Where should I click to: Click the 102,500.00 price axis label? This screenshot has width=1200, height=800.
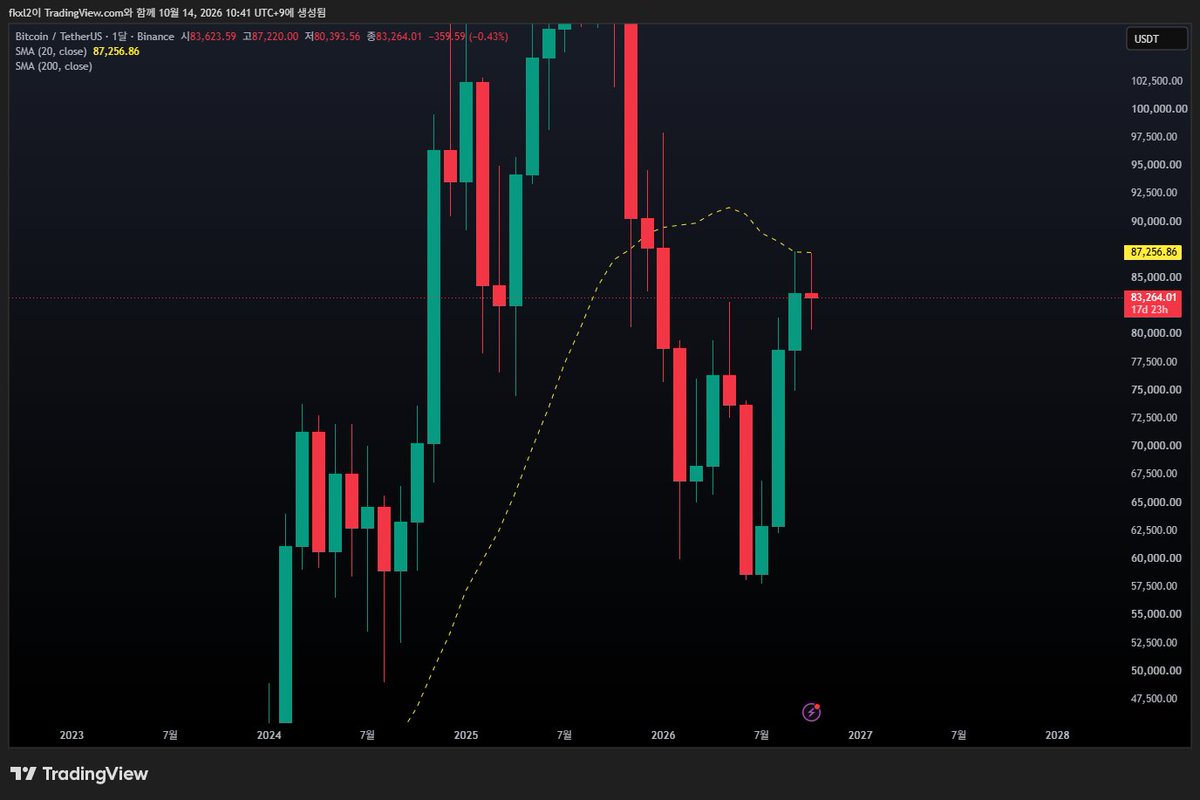click(1158, 81)
